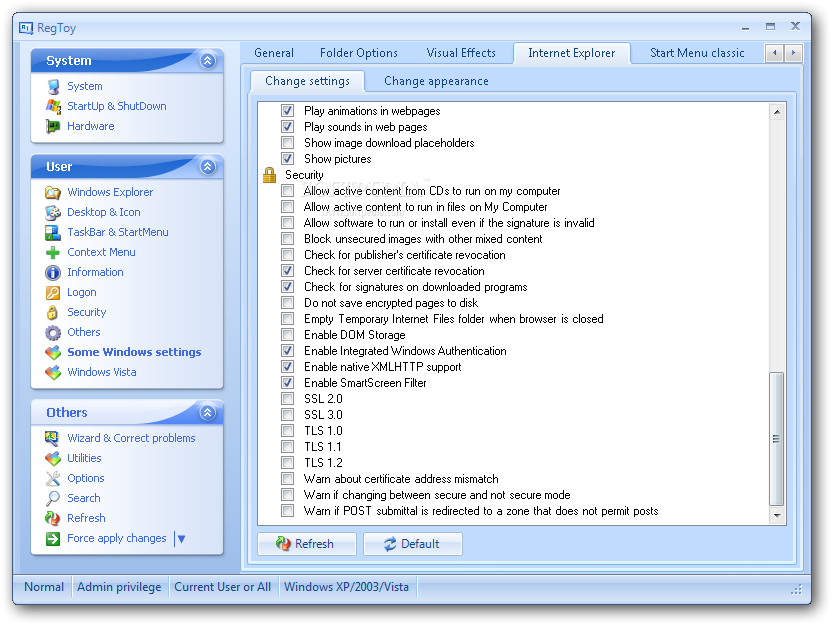Open the Search link in Others
This screenshot has width=832, height=625.
(x=84, y=498)
